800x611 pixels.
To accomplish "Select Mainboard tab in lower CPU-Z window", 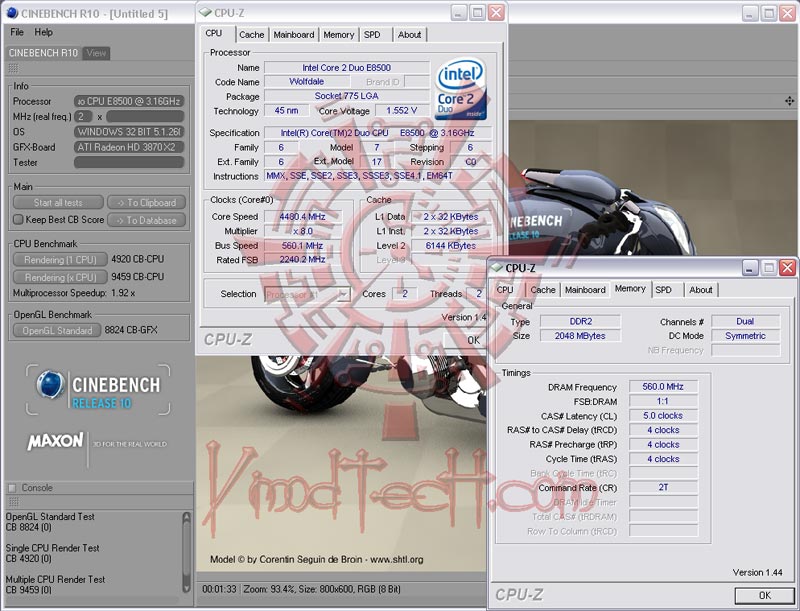I will 585,290.
